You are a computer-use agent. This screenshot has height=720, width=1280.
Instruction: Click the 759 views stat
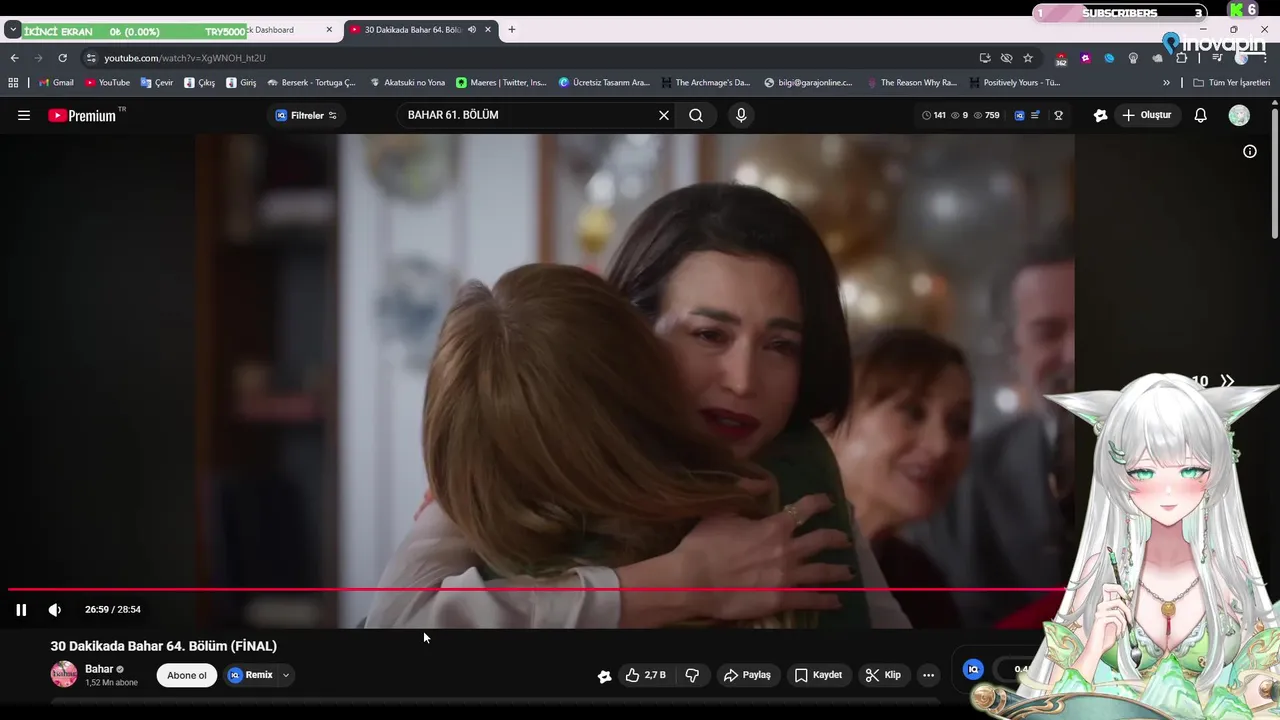(x=987, y=115)
